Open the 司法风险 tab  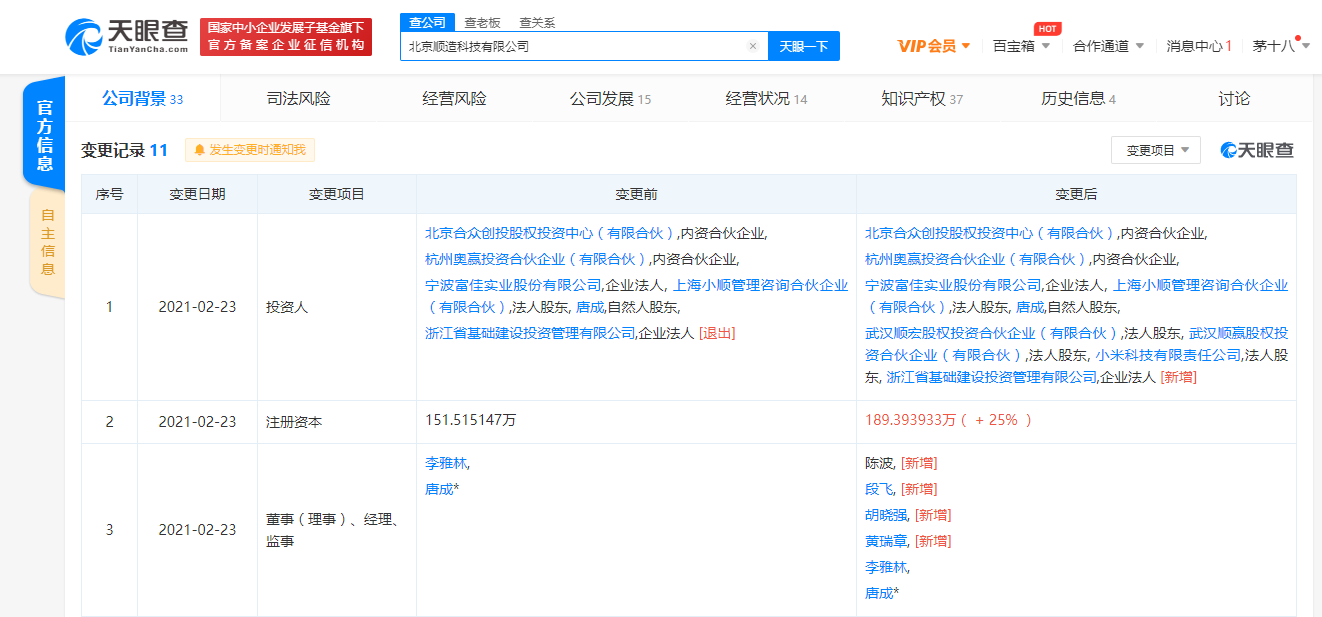pyautogui.click(x=298, y=99)
